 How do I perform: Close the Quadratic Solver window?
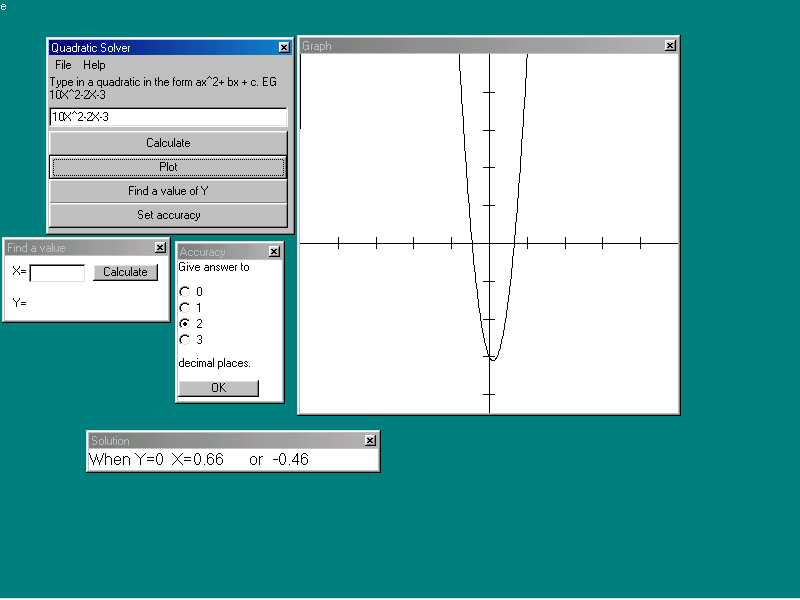pos(284,48)
